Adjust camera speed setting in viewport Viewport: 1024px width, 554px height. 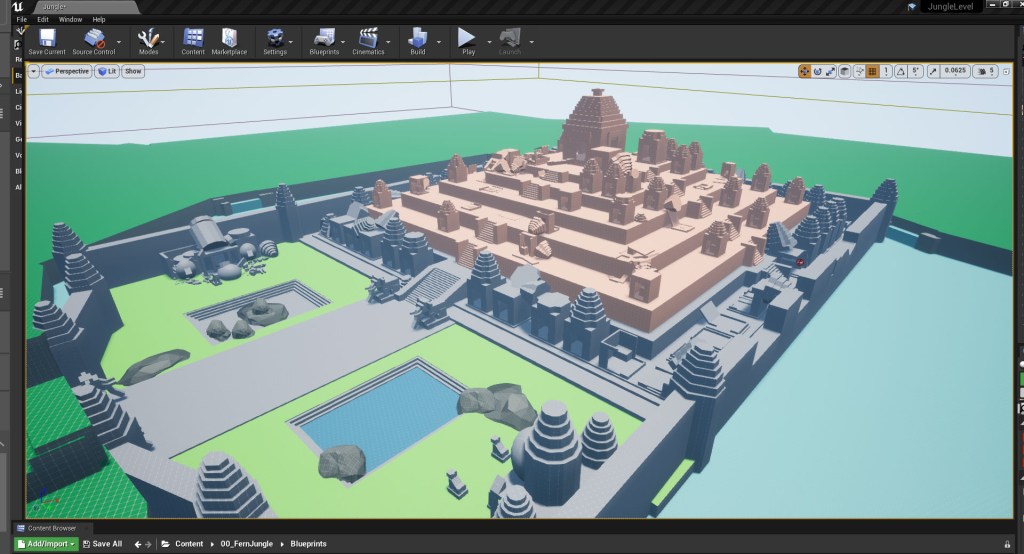click(984, 71)
